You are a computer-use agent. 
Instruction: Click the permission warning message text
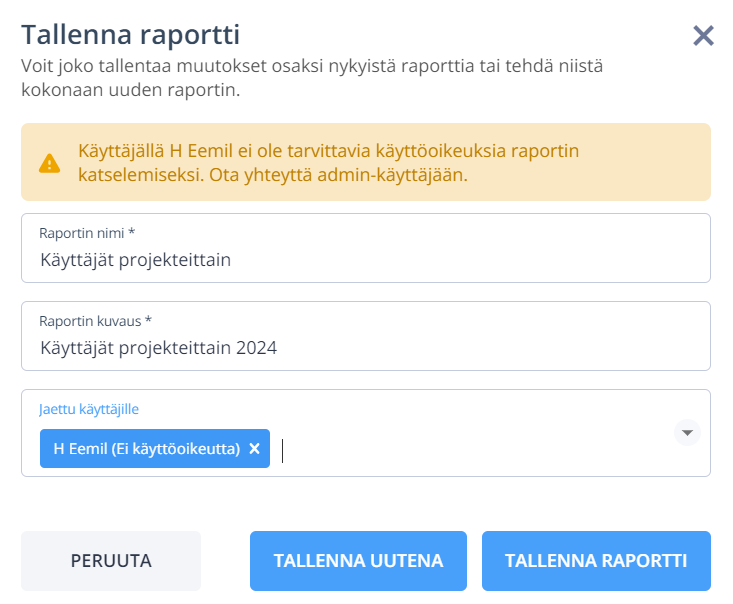tap(328, 163)
